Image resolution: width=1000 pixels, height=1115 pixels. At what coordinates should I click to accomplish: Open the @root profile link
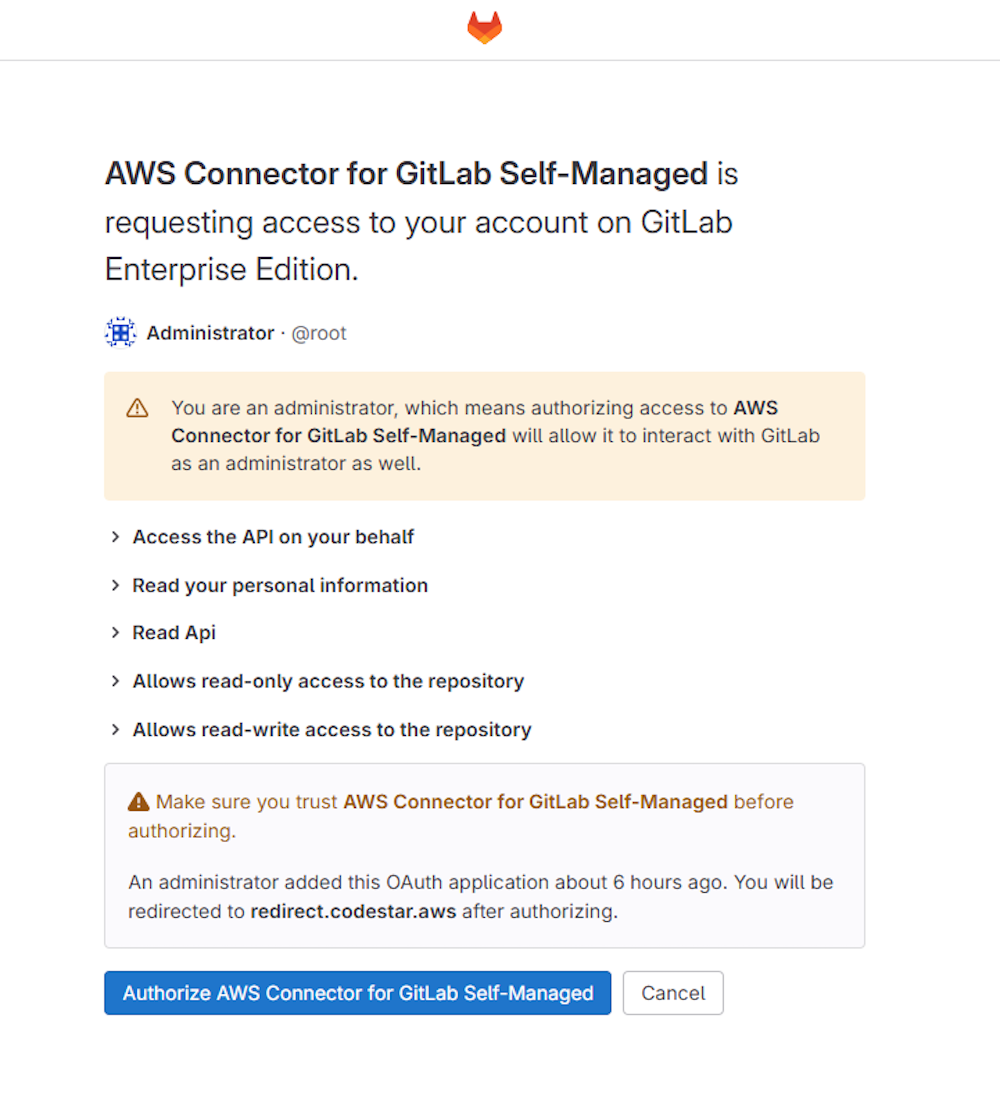(x=318, y=332)
